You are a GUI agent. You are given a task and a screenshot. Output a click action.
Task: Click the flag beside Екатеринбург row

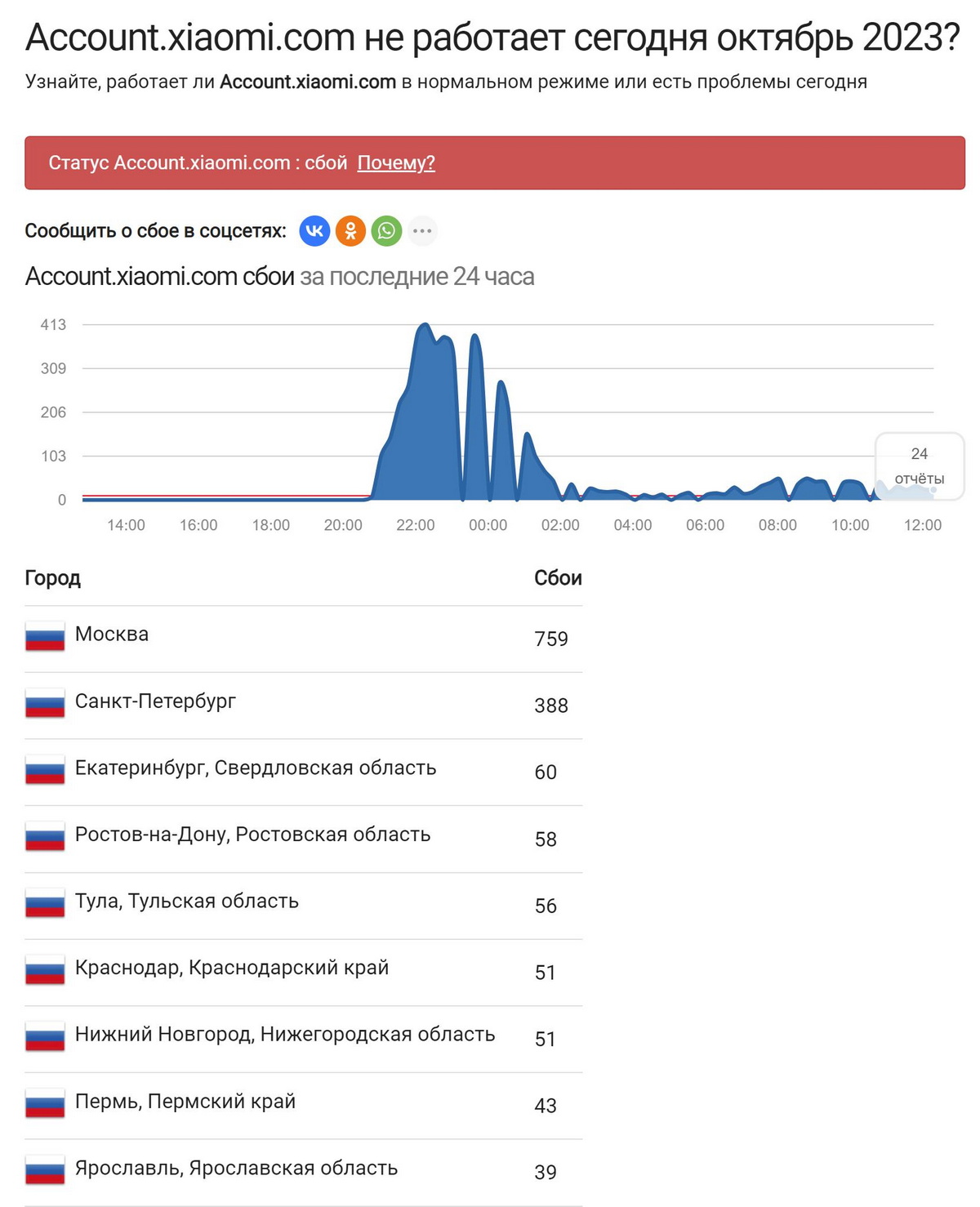(x=45, y=770)
